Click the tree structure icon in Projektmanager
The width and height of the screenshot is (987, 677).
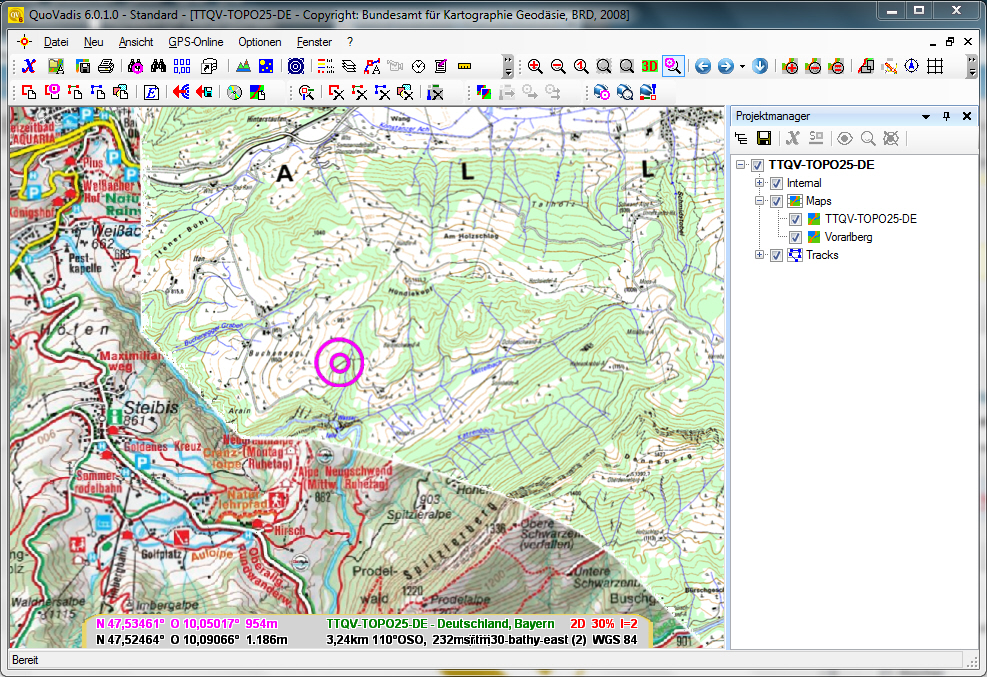coord(742,138)
